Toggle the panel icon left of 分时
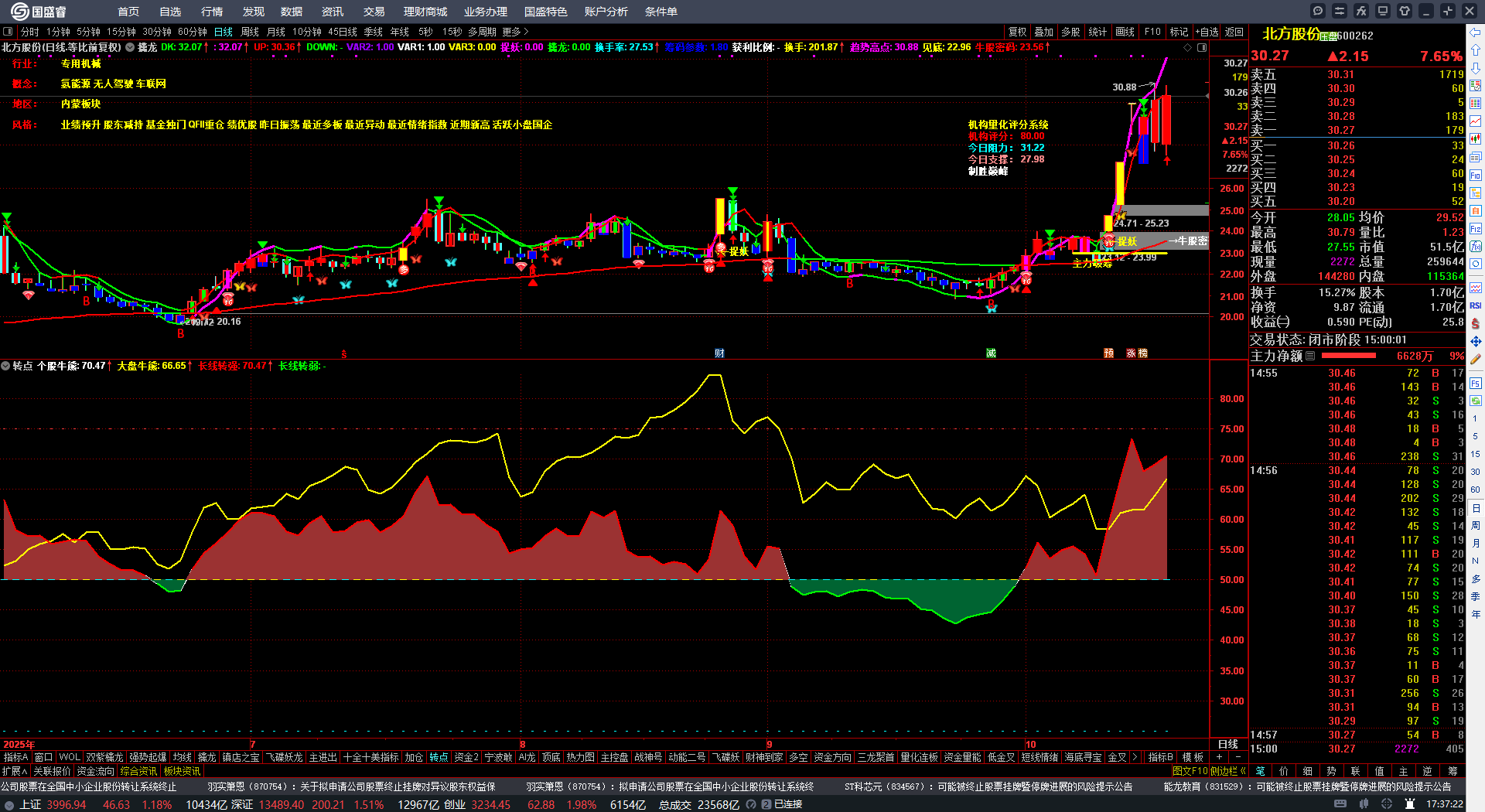Viewport: 1485px width, 812px height. point(8,32)
